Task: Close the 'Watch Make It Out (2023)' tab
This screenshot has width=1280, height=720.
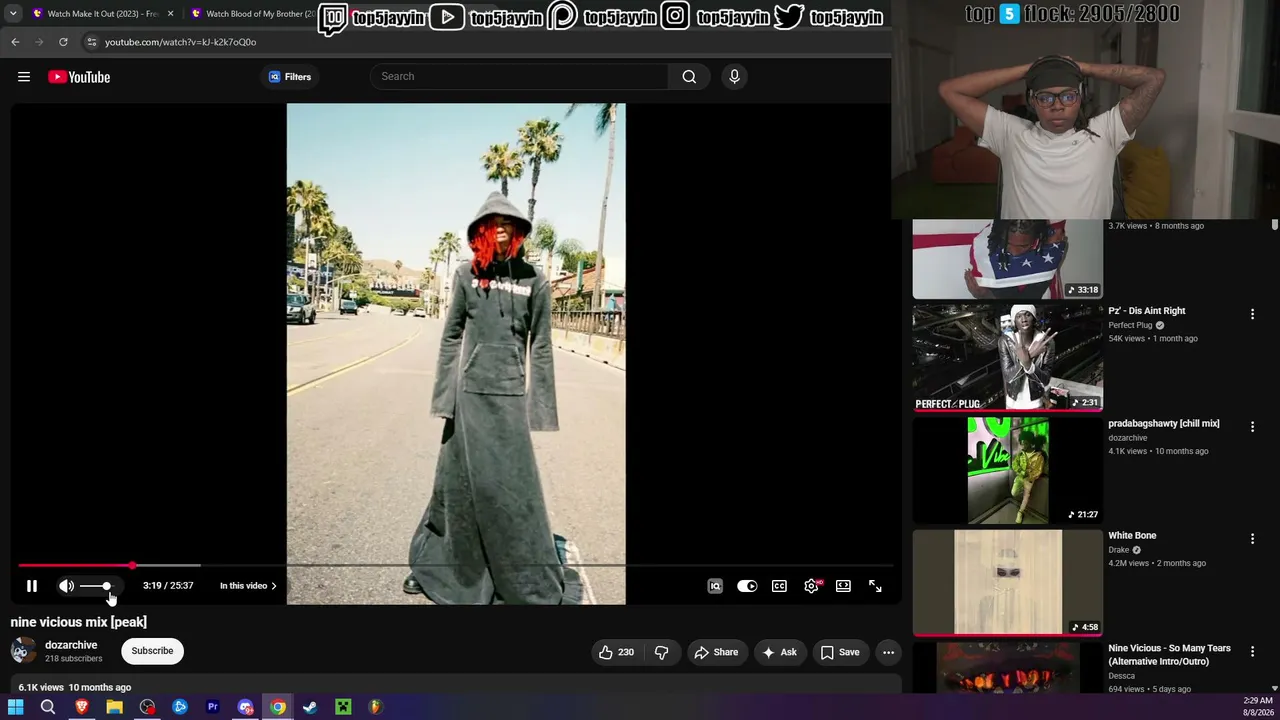Action: (x=170, y=14)
